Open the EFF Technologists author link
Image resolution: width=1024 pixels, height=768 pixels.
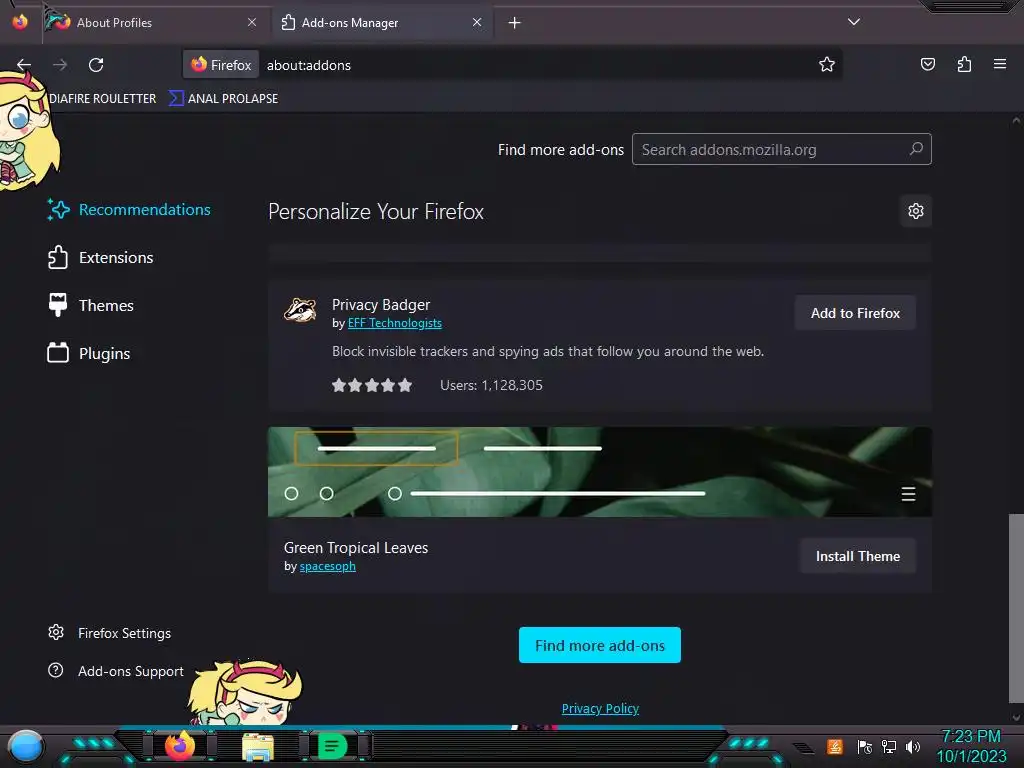(x=394, y=323)
